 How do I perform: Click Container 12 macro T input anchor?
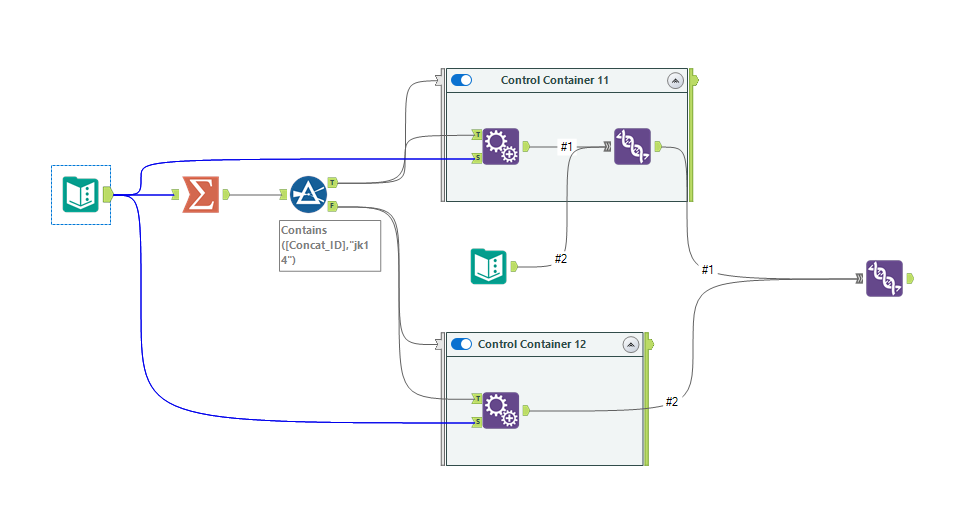click(477, 399)
